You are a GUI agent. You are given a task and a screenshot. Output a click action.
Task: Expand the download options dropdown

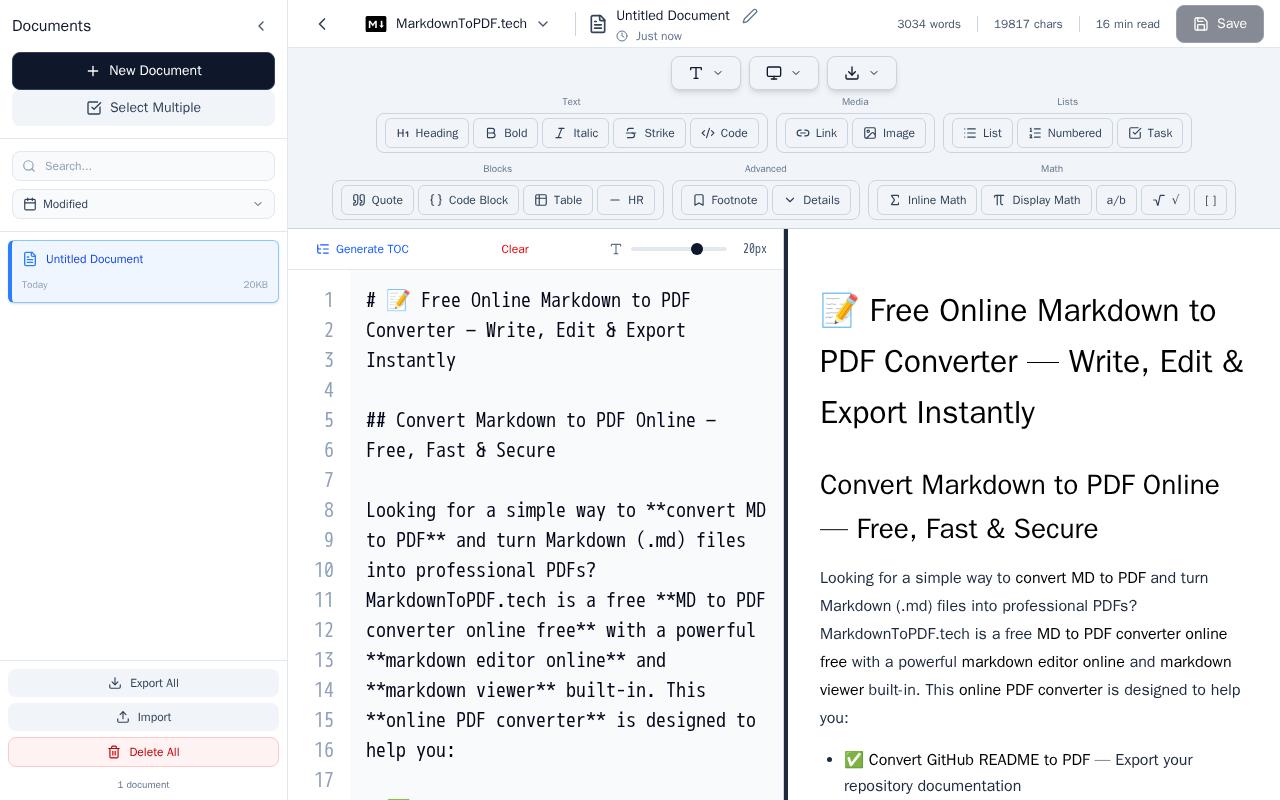[x=862, y=73]
